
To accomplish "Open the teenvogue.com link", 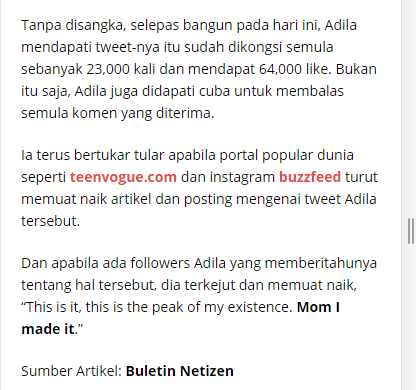I will click(123, 177).
